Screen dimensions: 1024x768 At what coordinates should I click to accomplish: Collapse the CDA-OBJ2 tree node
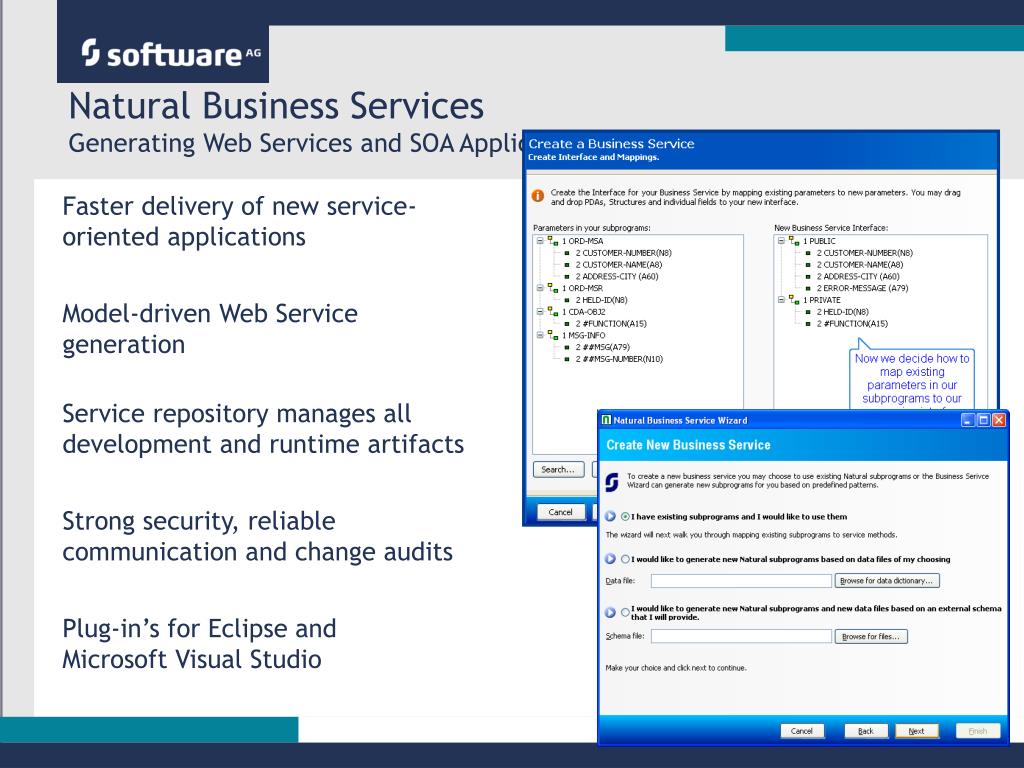point(540,312)
